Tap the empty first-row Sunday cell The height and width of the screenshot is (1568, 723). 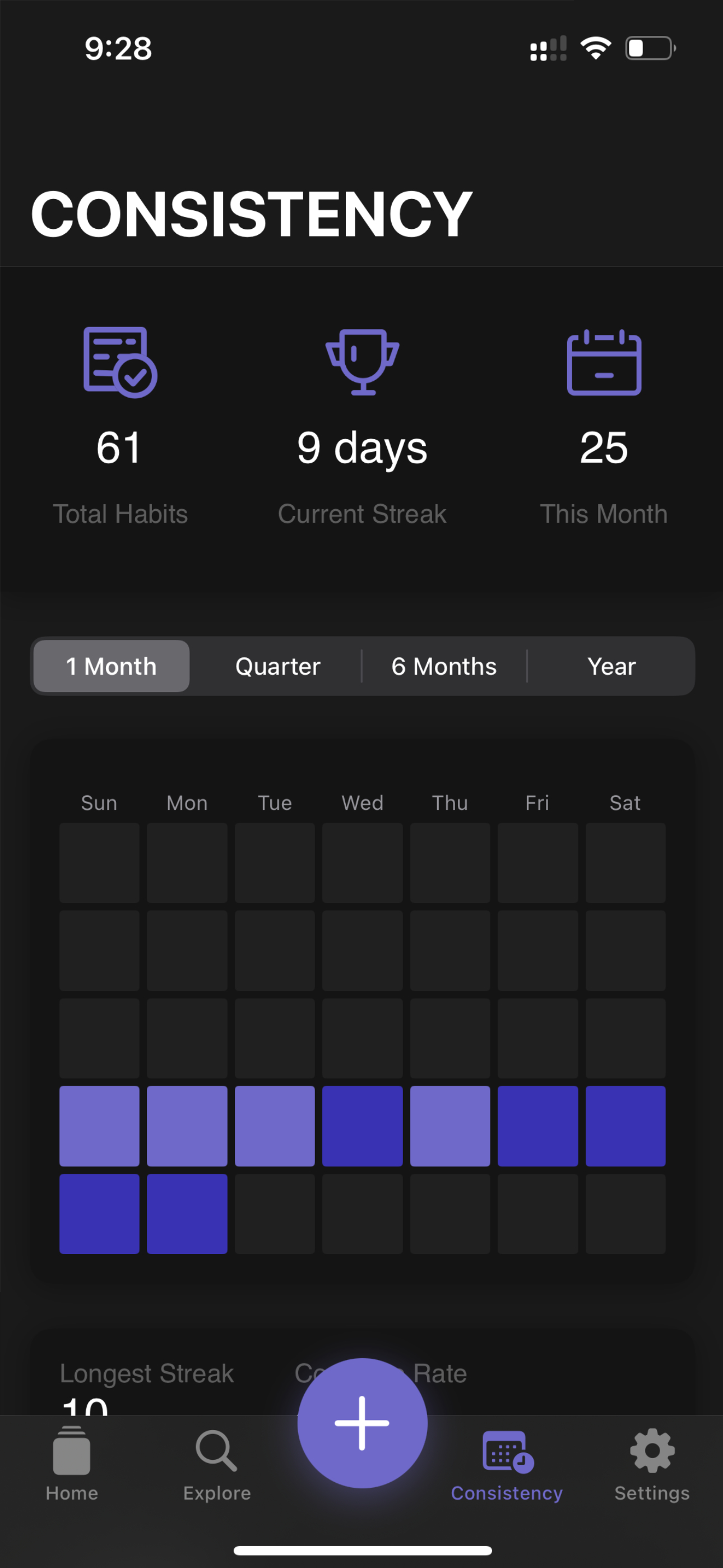99,863
